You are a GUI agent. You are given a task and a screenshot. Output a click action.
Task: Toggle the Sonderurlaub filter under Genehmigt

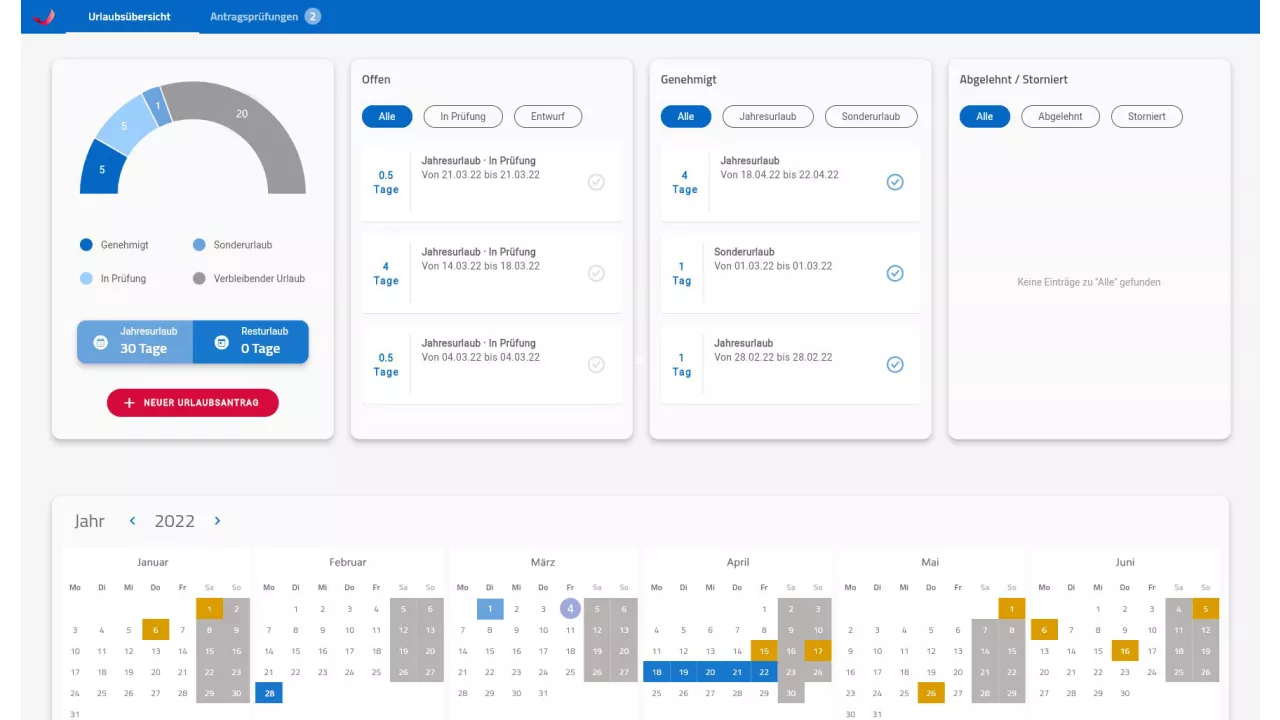(x=871, y=116)
